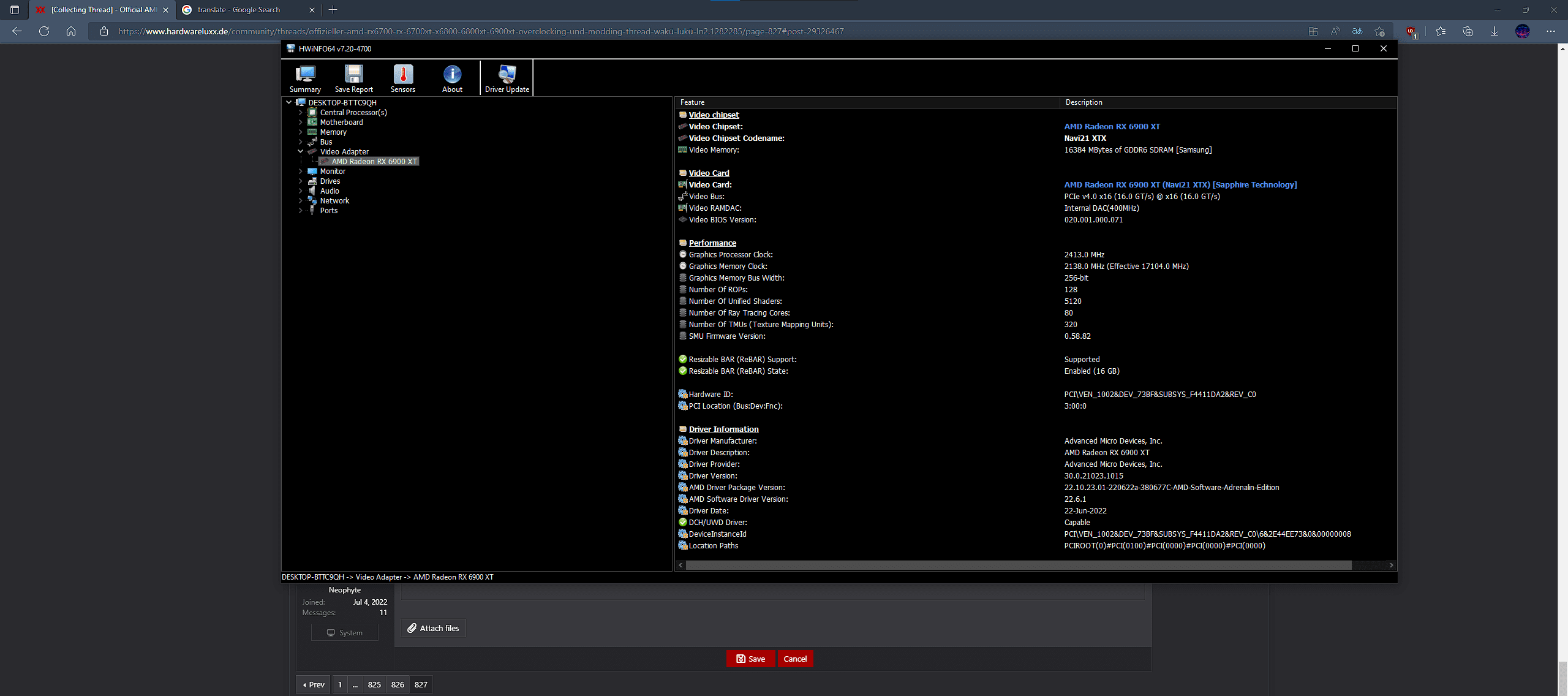Click the HWiNFO horizontal scrollbar

tap(1019, 565)
